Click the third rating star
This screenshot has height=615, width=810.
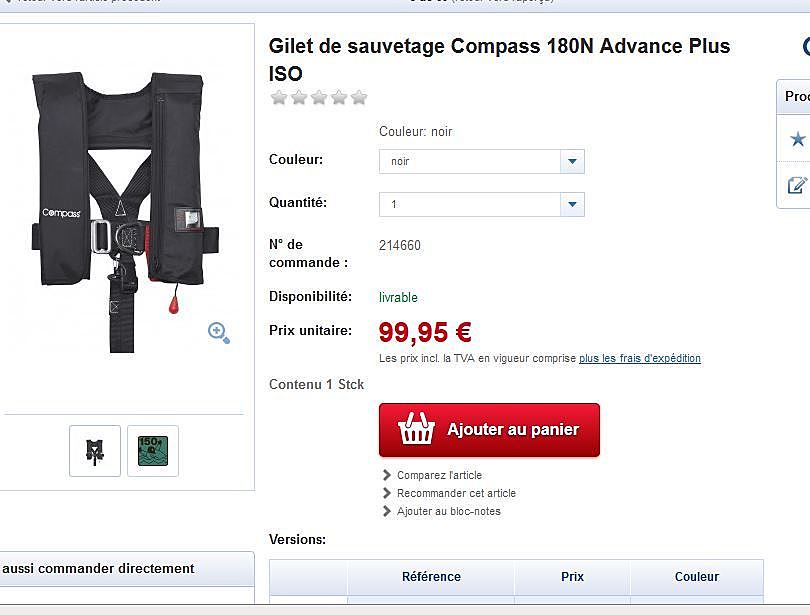[319, 97]
